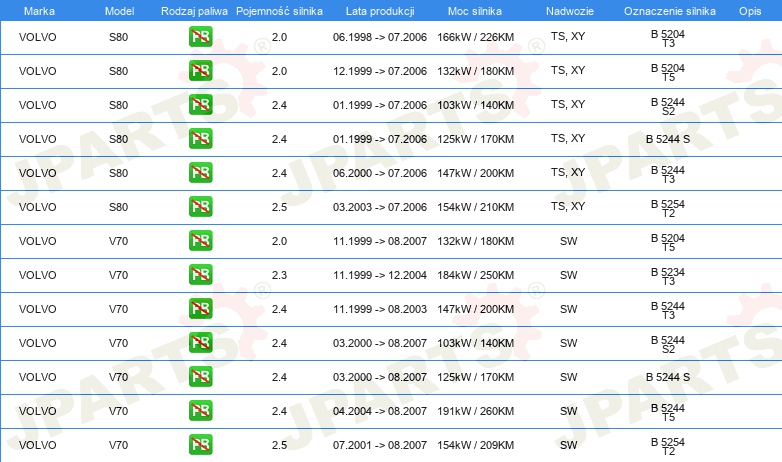Image resolution: width=782 pixels, height=462 pixels.
Task: Click the 'Moc silnika' column header
Action: tap(475, 11)
